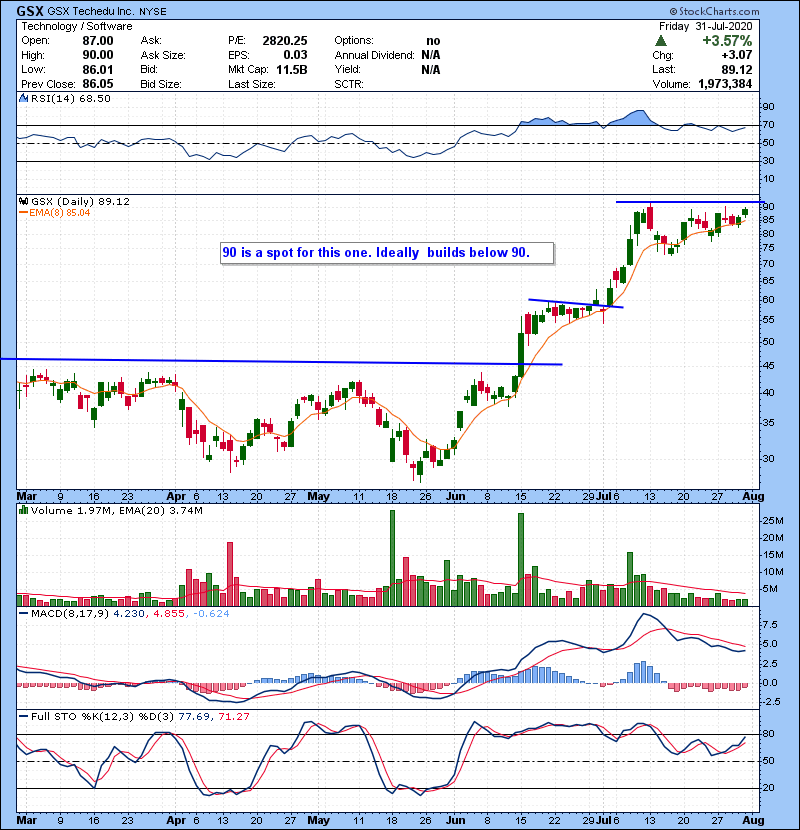Click the Bid Size label

(x=161, y=84)
